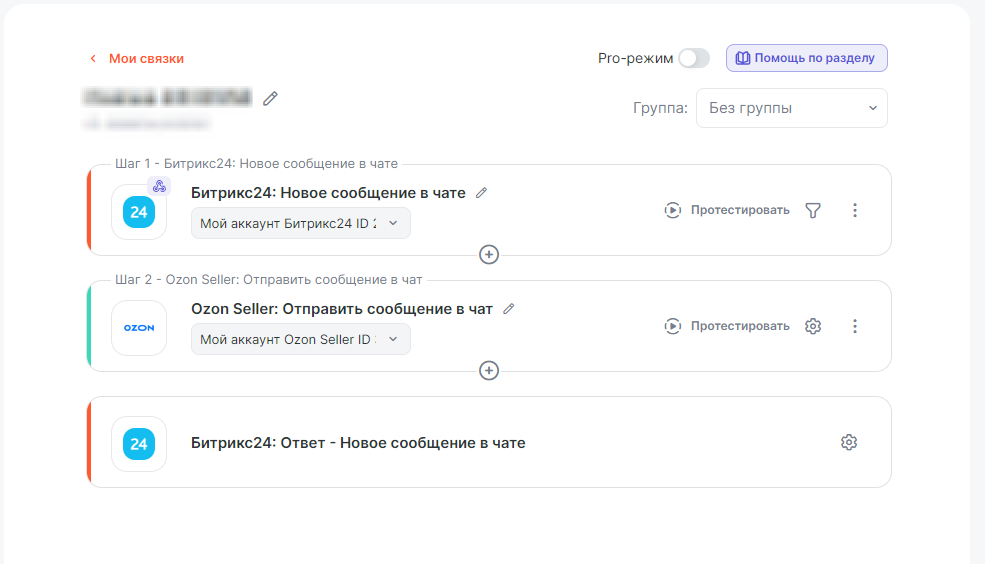This screenshot has height=564, width=985.
Task: Open three-dot menu on Bitrix24 step
Action: pyautogui.click(x=854, y=210)
